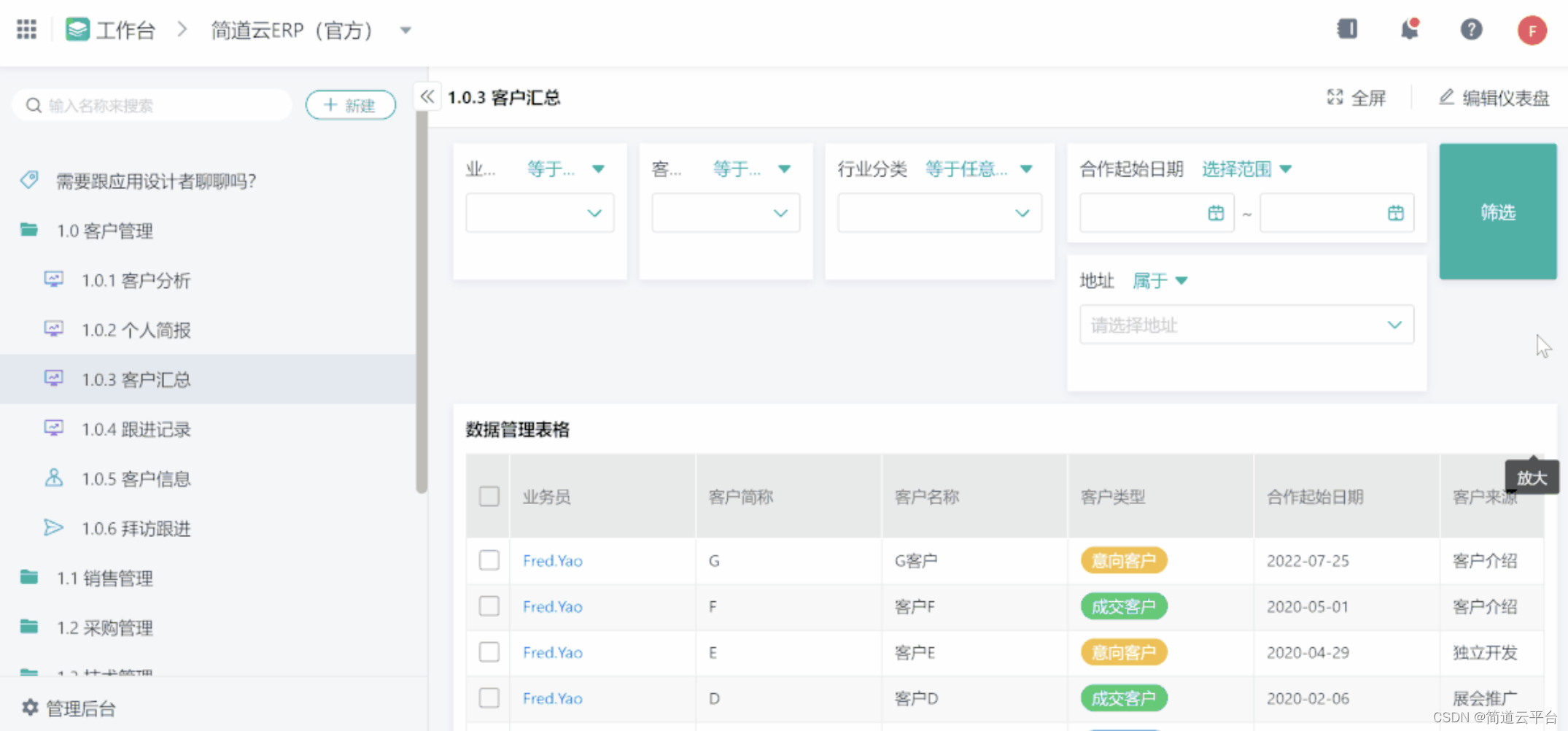This screenshot has width=1568, height=731.
Task: Open 1.0.6 拜访跟进 in sidebar
Action: [208, 528]
